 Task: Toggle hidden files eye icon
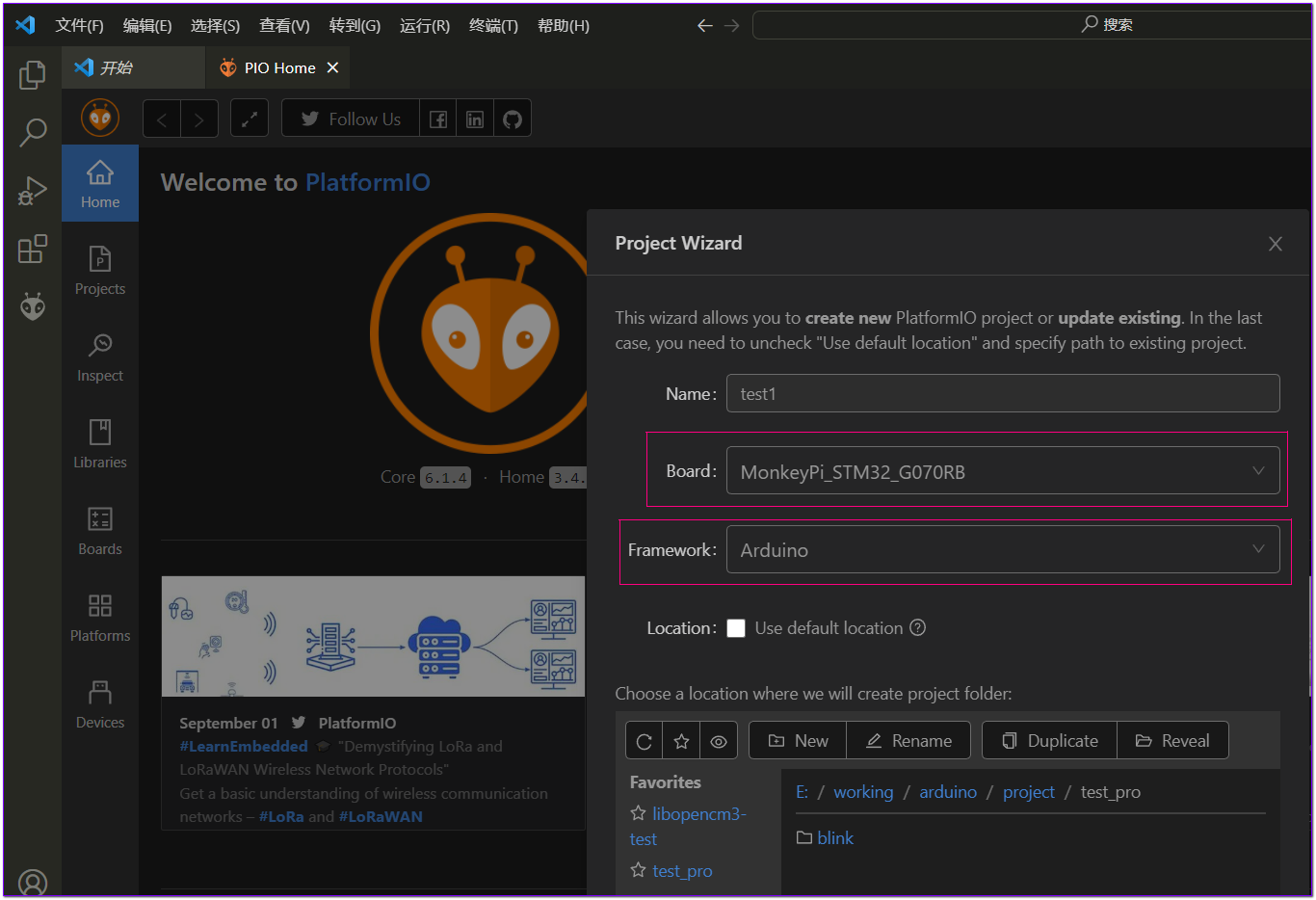719,740
